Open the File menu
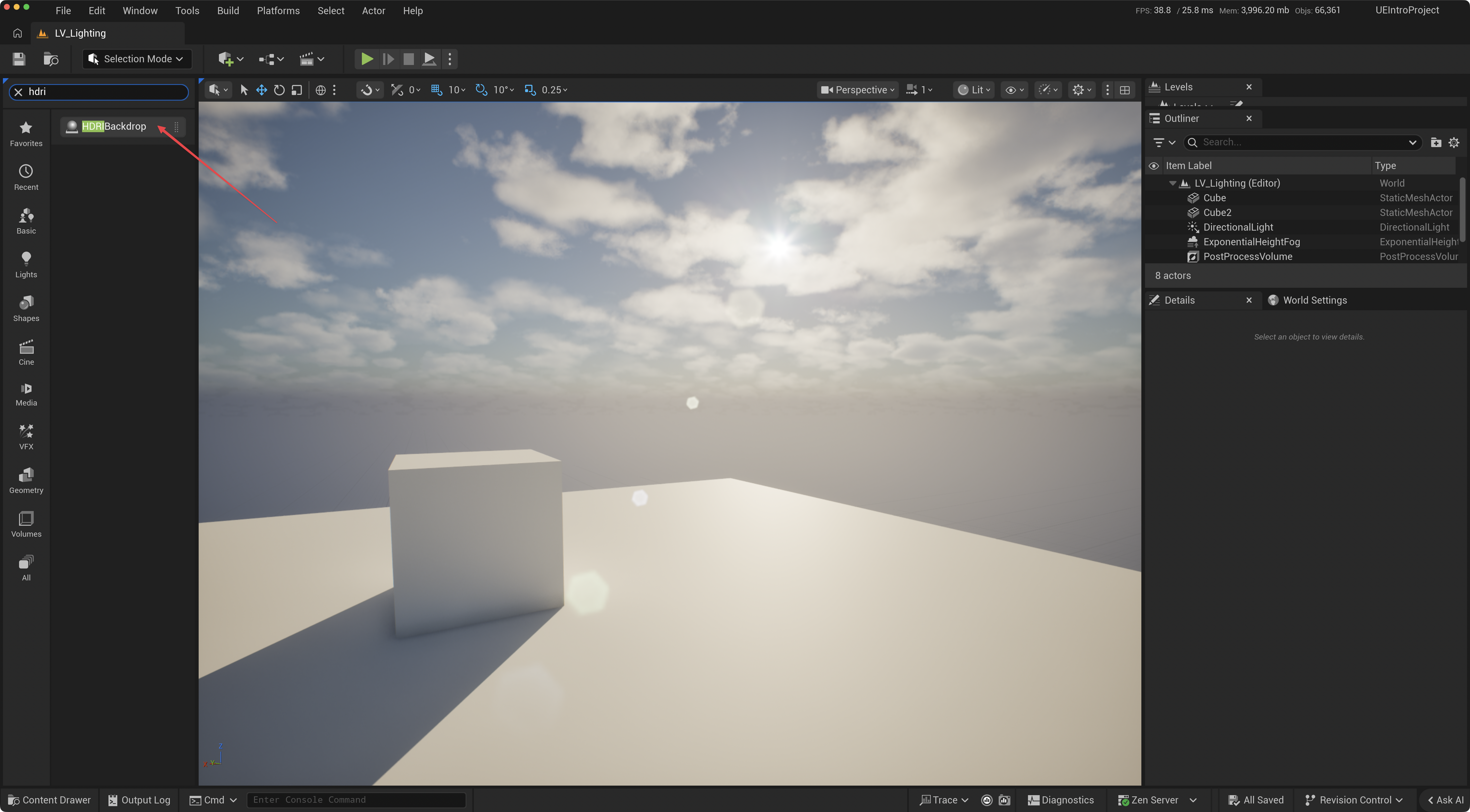 (63, 11)
